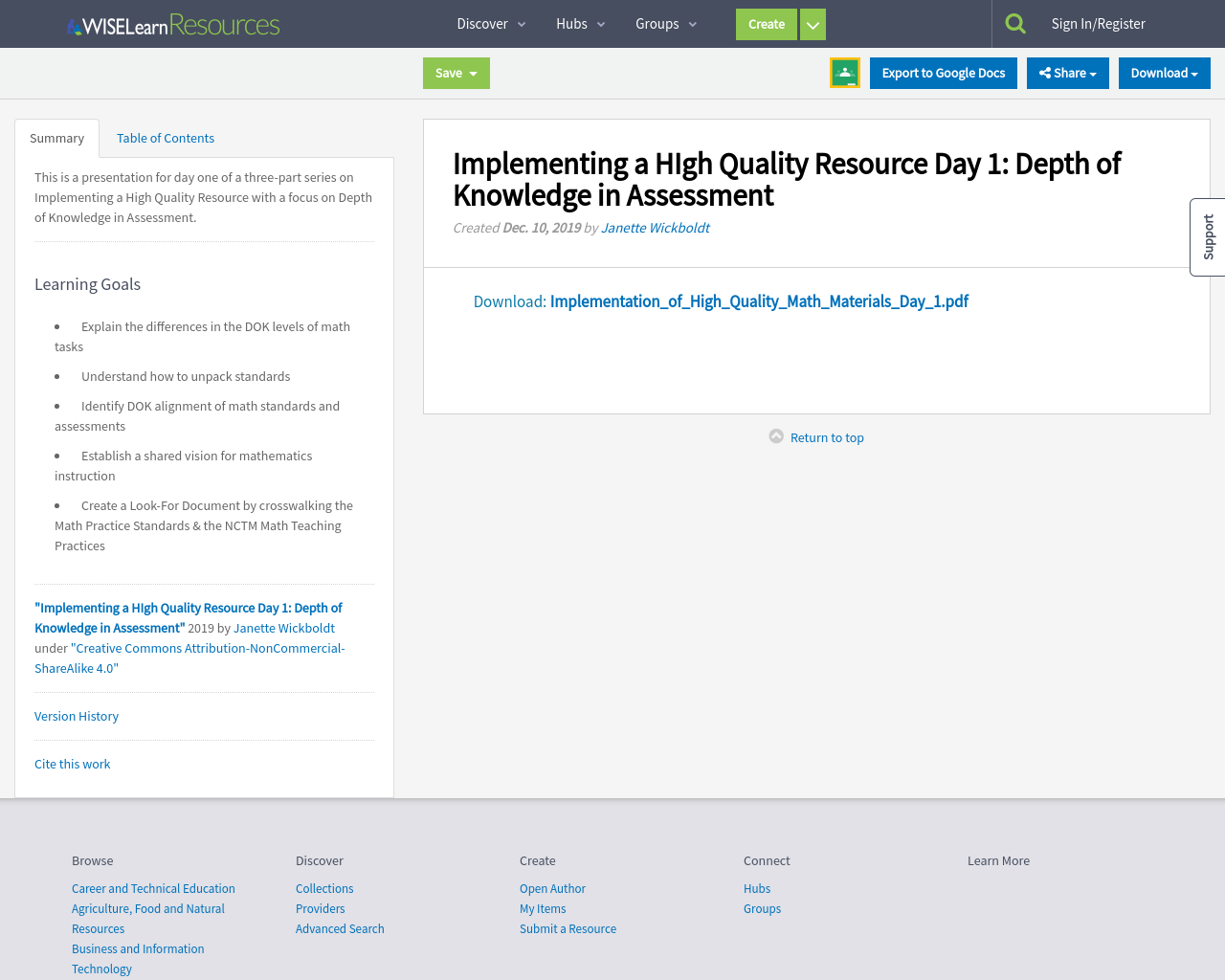Open the Support side tab

[1208, 237]
